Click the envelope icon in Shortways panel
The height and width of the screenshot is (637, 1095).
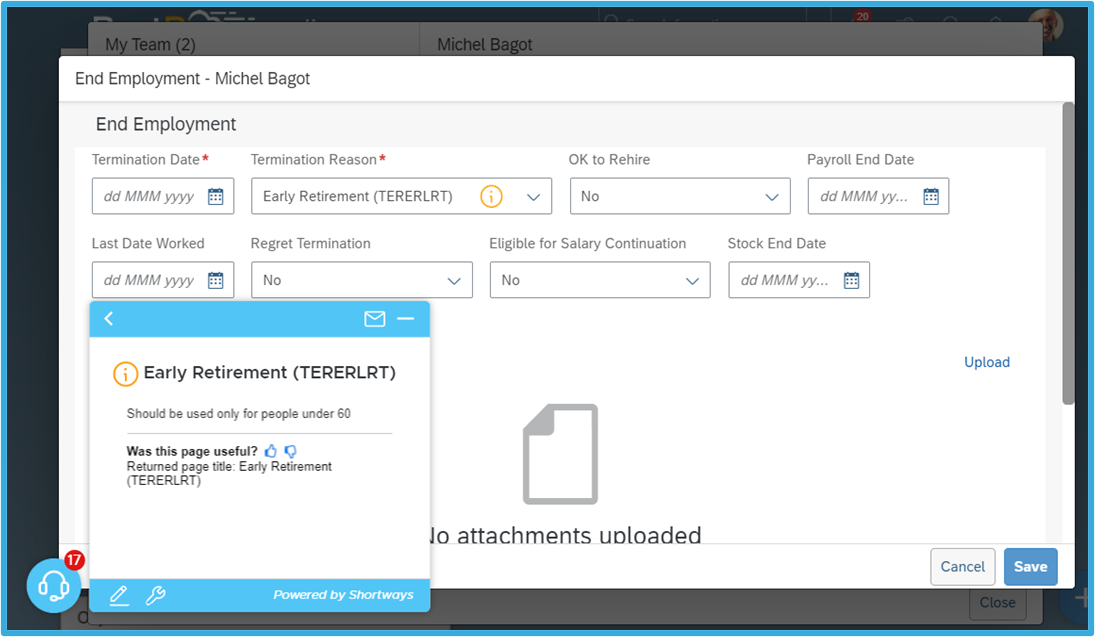[374, 319]
